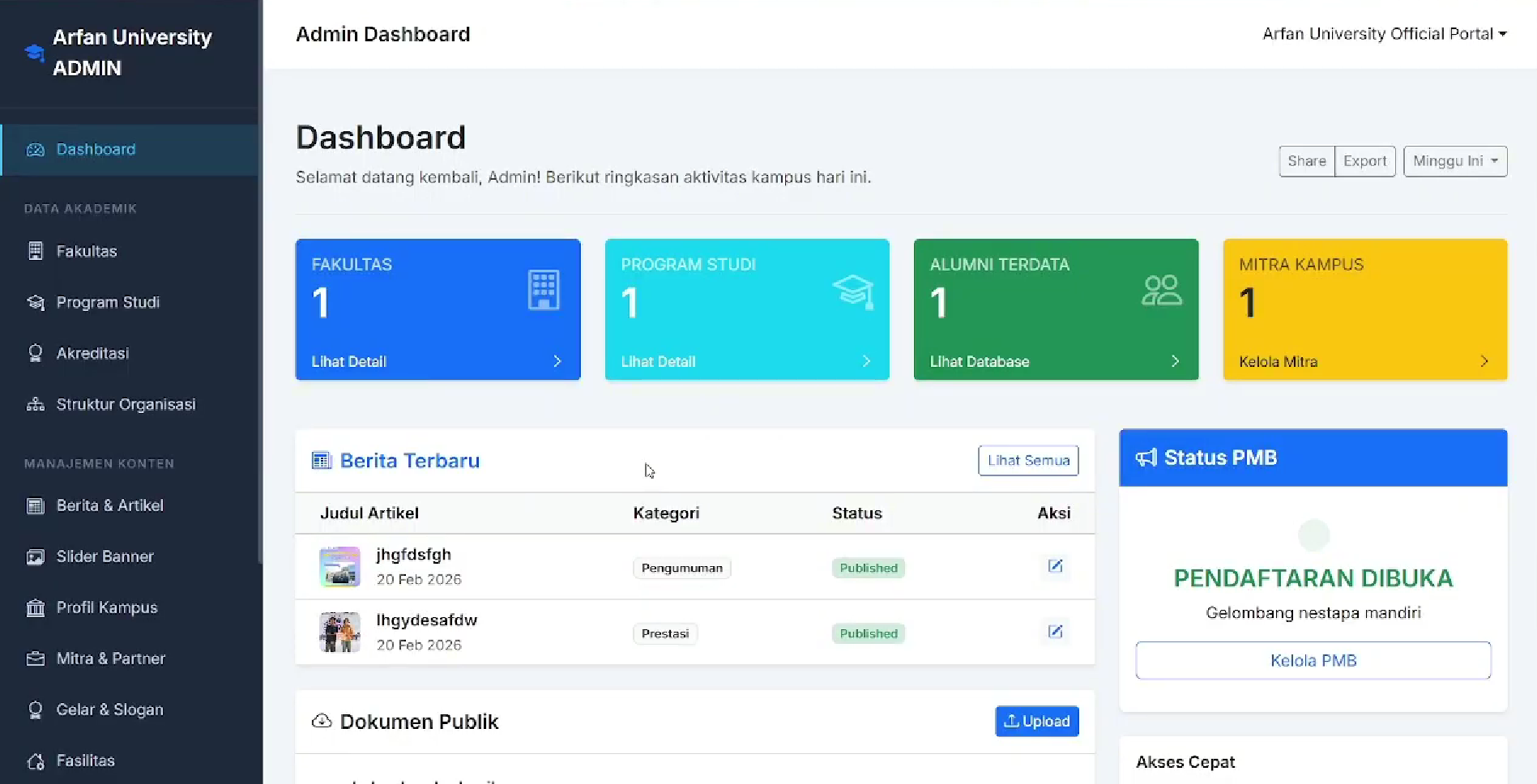Open Berita & Artikel menu item
Image resolution: width=1537 pixels, height=784 pixels.
click(109, 505)
